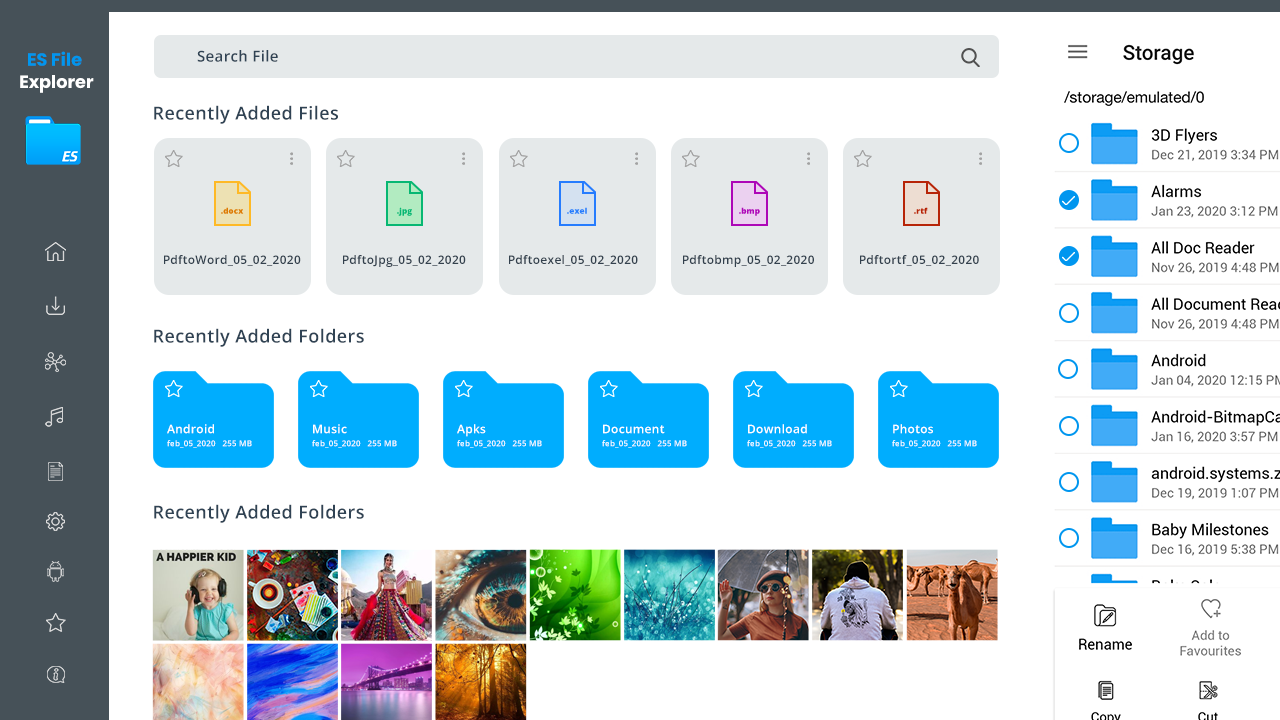Click into the Search File field
Image resolution: width=1280 pixels, height=720 pixels.
[x=560, y=57]
